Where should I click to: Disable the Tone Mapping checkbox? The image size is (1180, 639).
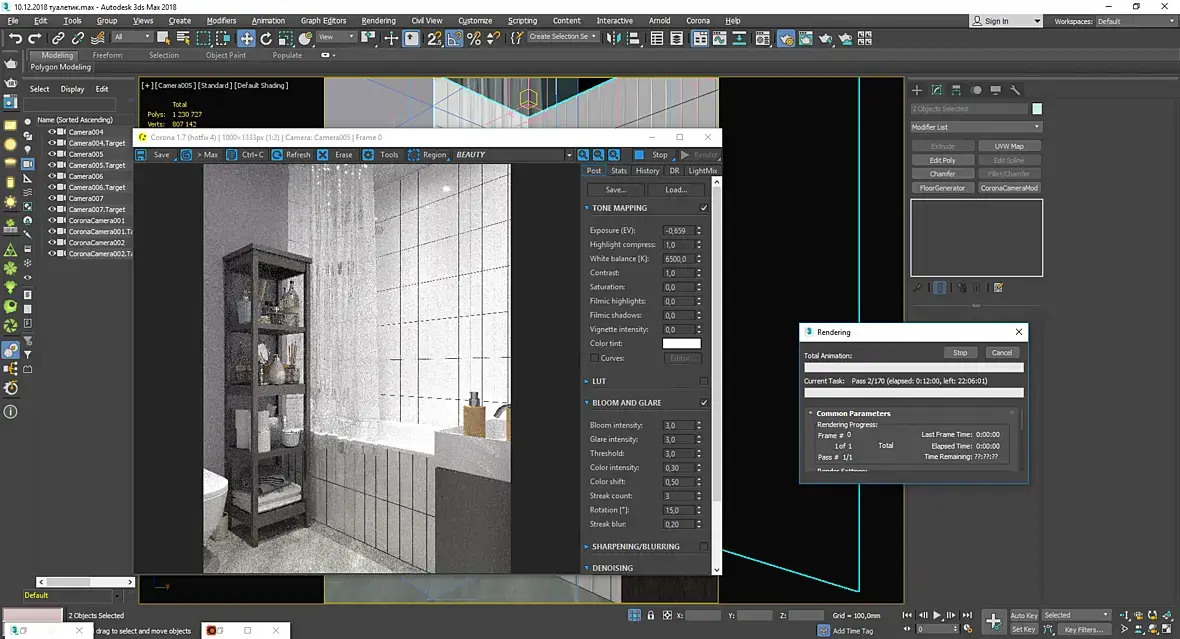pyautogui.click(x=704, y=208)
